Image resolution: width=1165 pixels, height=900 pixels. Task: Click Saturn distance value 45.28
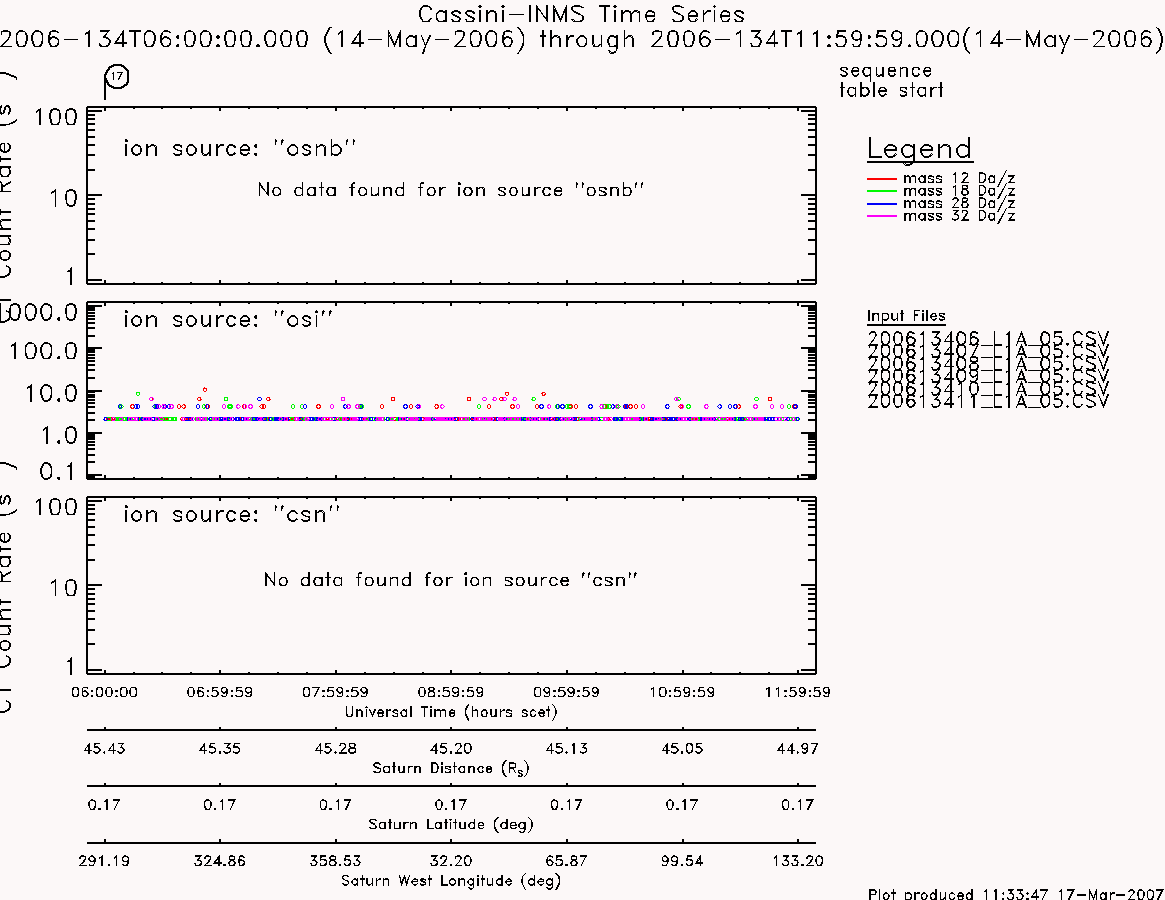tap(335, 748)
